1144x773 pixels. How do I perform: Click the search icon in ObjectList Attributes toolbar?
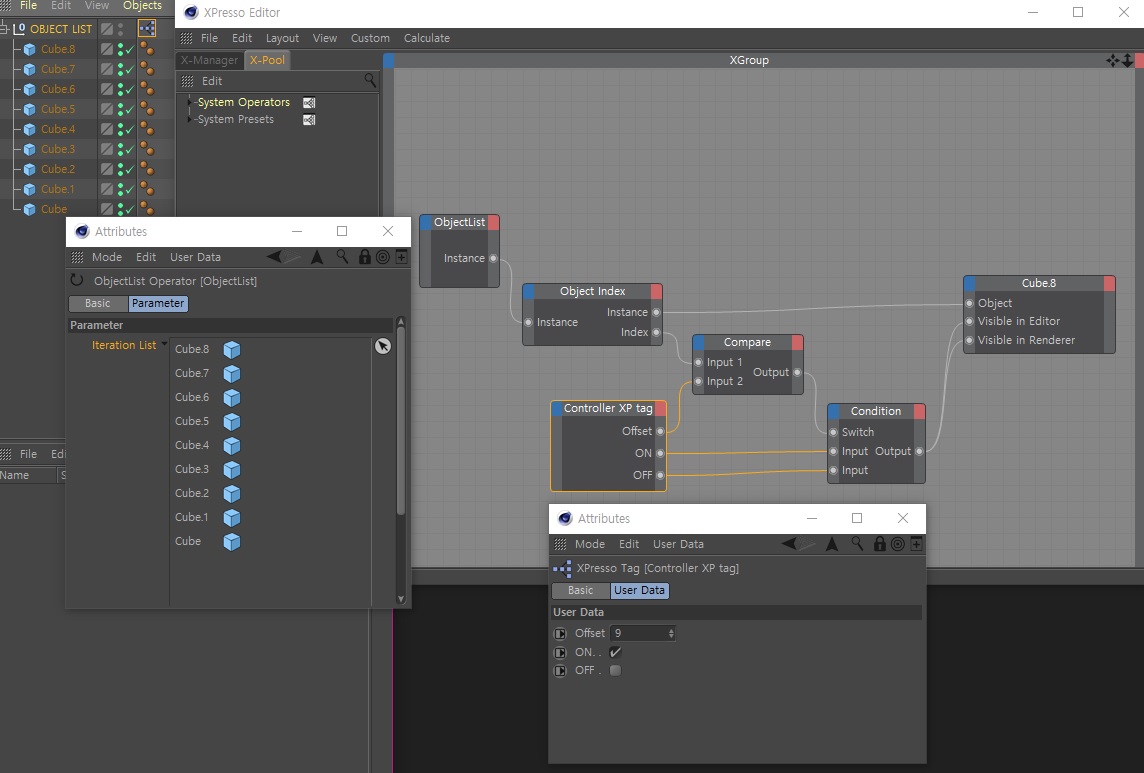(x=342, y=257)
